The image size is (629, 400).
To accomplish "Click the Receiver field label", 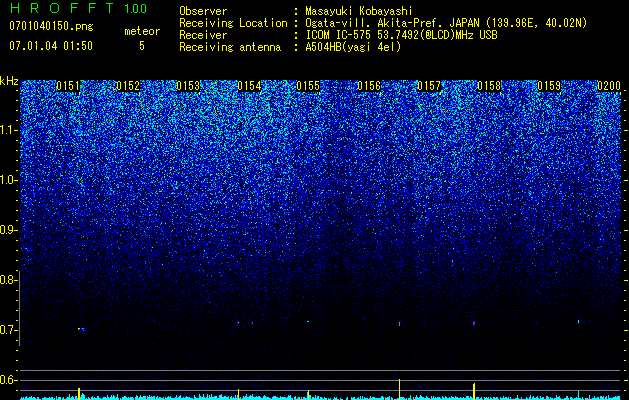I will (x=203, y=35).
